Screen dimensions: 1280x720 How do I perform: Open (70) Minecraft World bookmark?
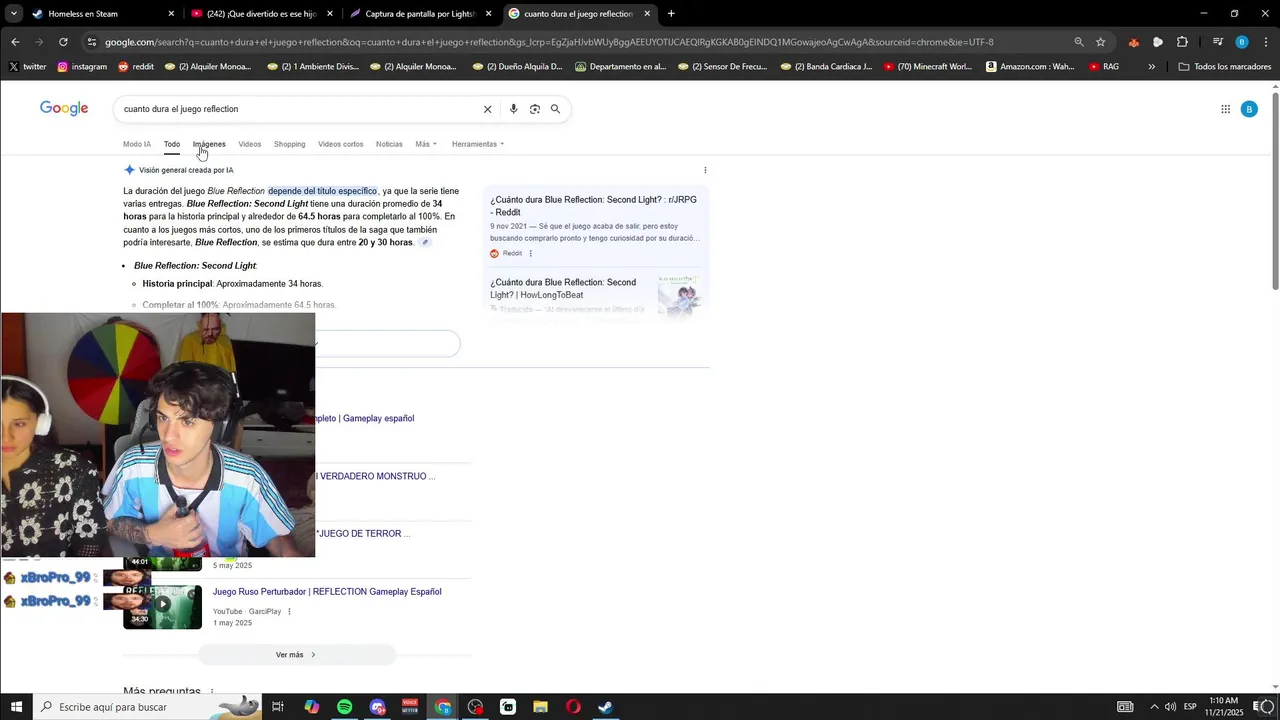[x=928, y=67]
